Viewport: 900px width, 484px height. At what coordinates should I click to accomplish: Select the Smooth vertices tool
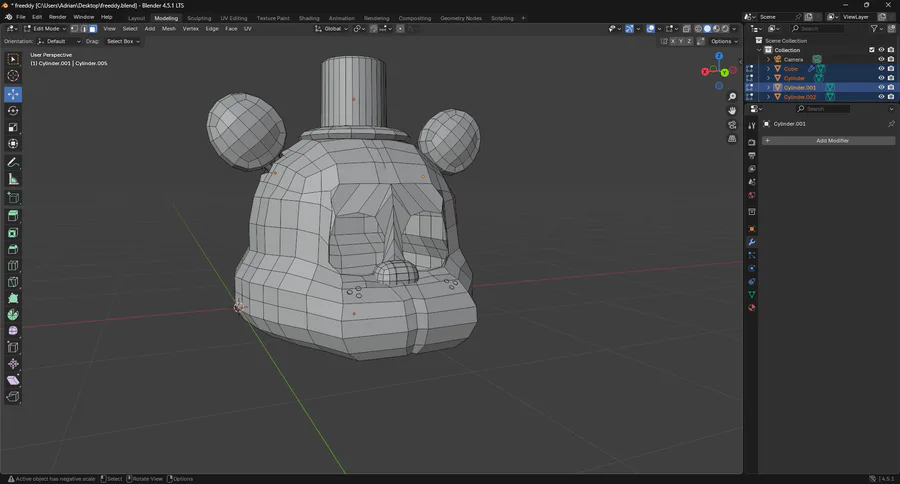(13, 331)
